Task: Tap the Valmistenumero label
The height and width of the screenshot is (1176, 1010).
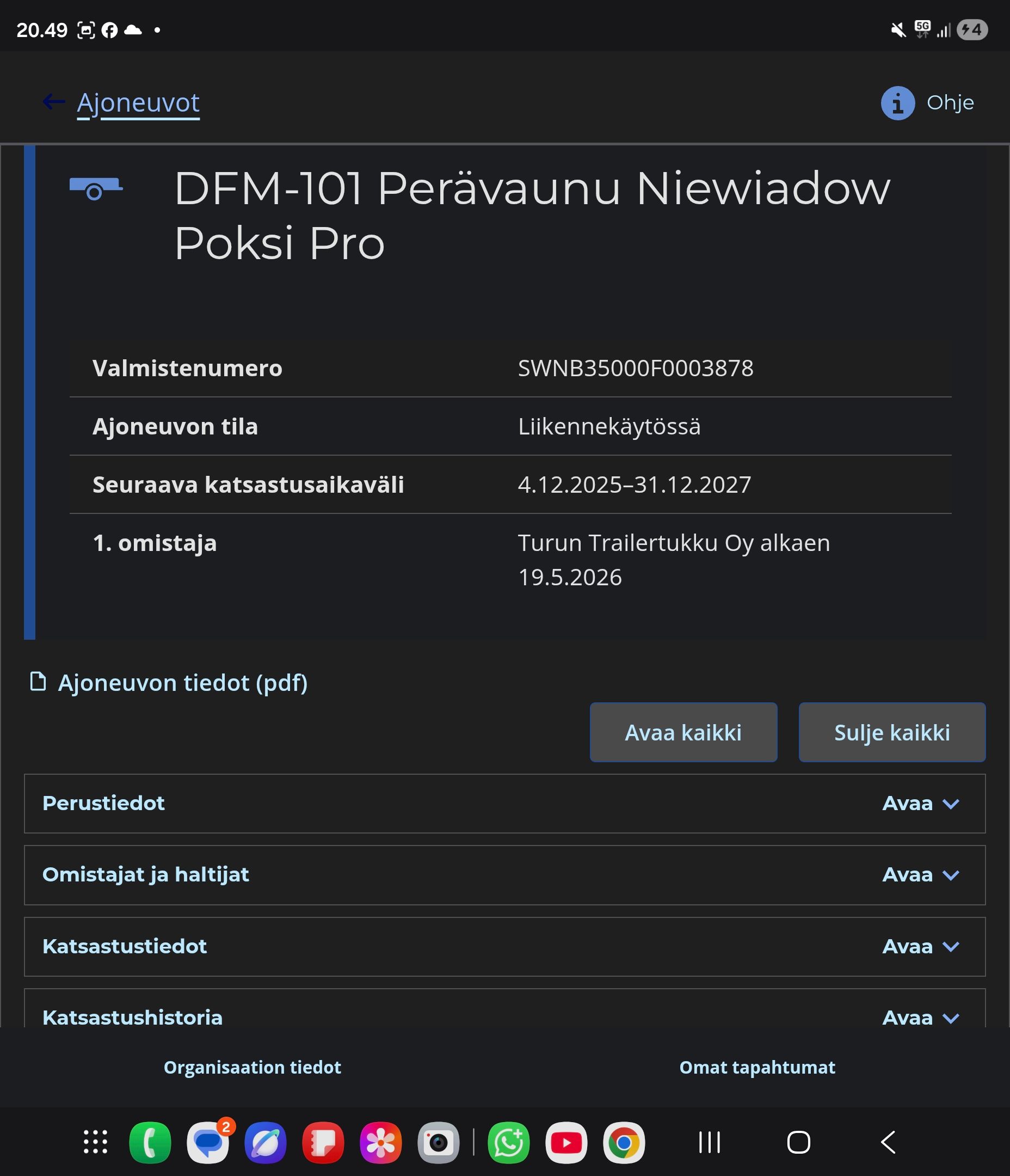Action: coord(187,368)
